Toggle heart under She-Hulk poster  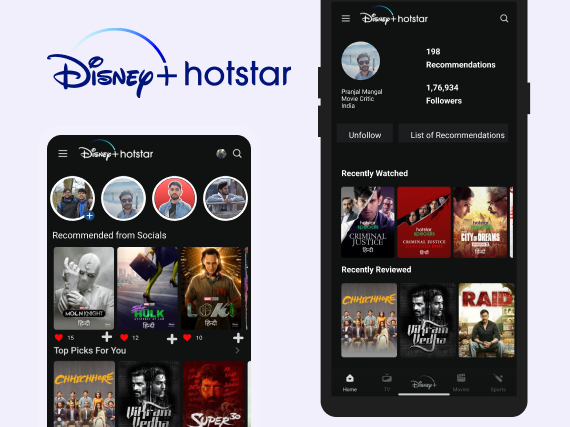124,338
